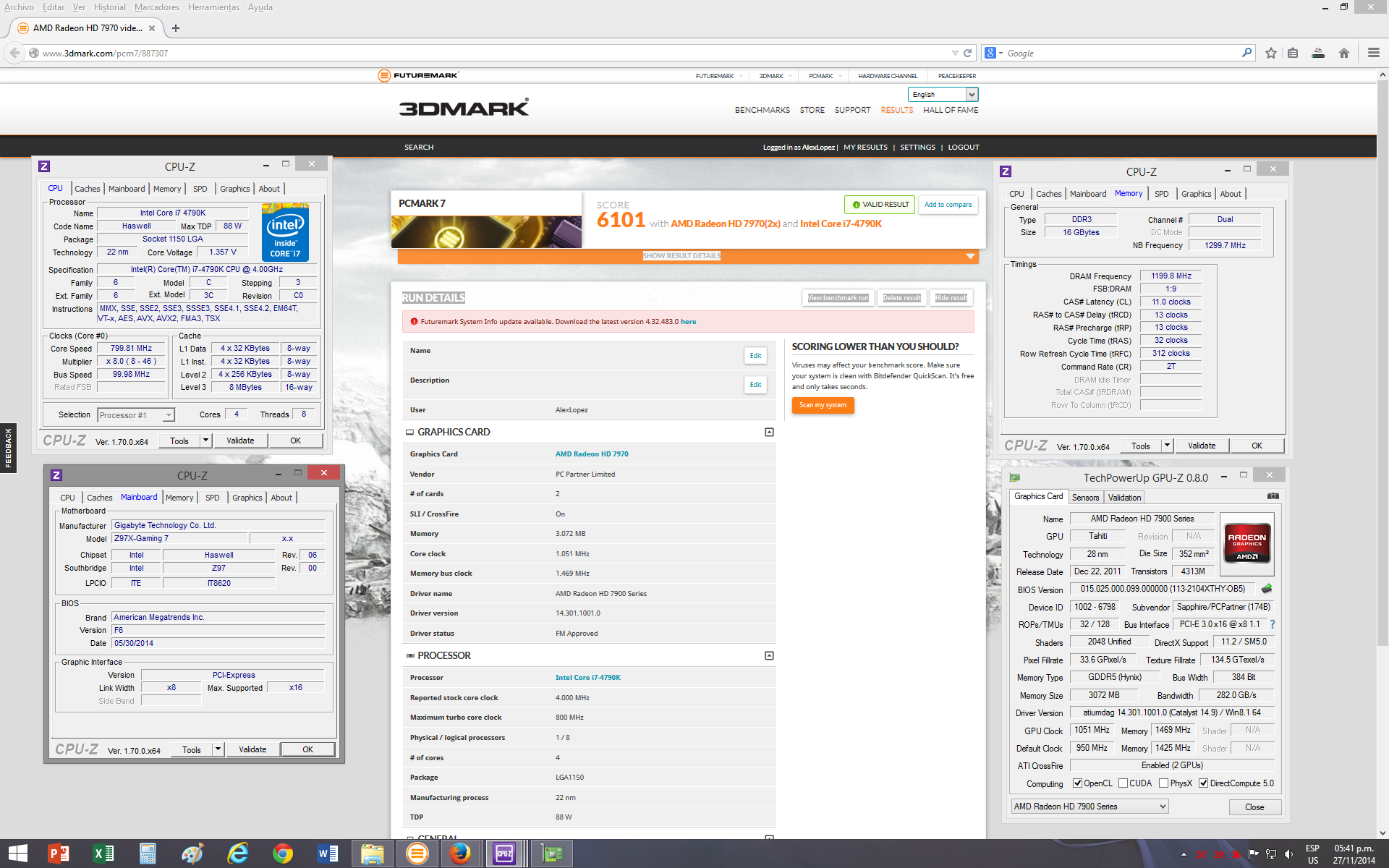Screen dimensions: 1389x868
Task: Click Delete result button
Action: (901, 298)
